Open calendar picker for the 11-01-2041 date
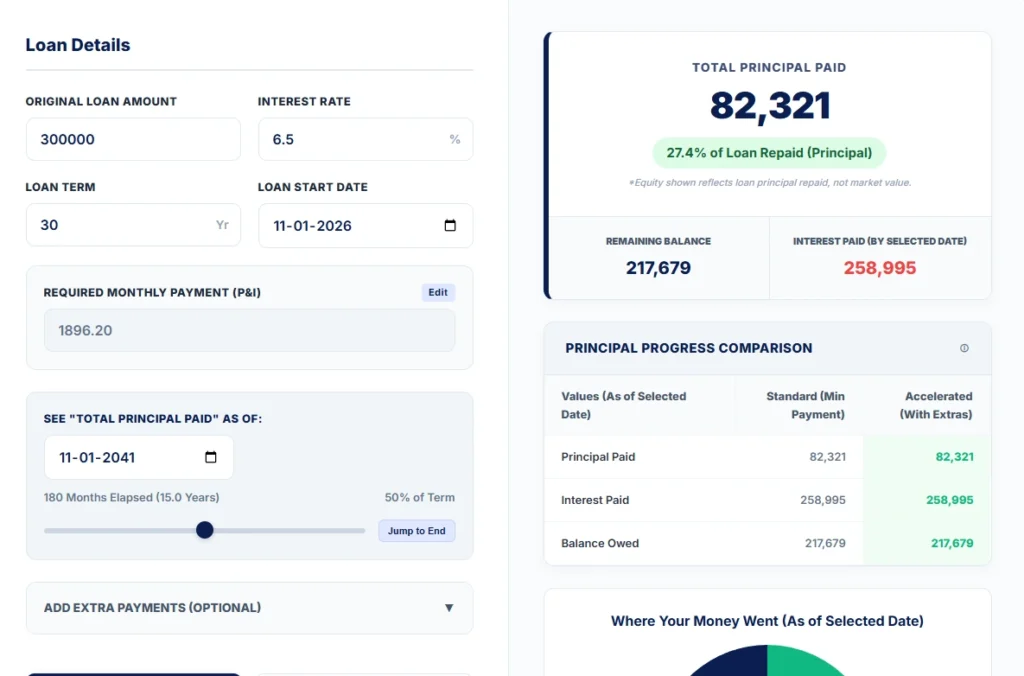Viewport: 1024px width, 676px height. tap(209, 457)
